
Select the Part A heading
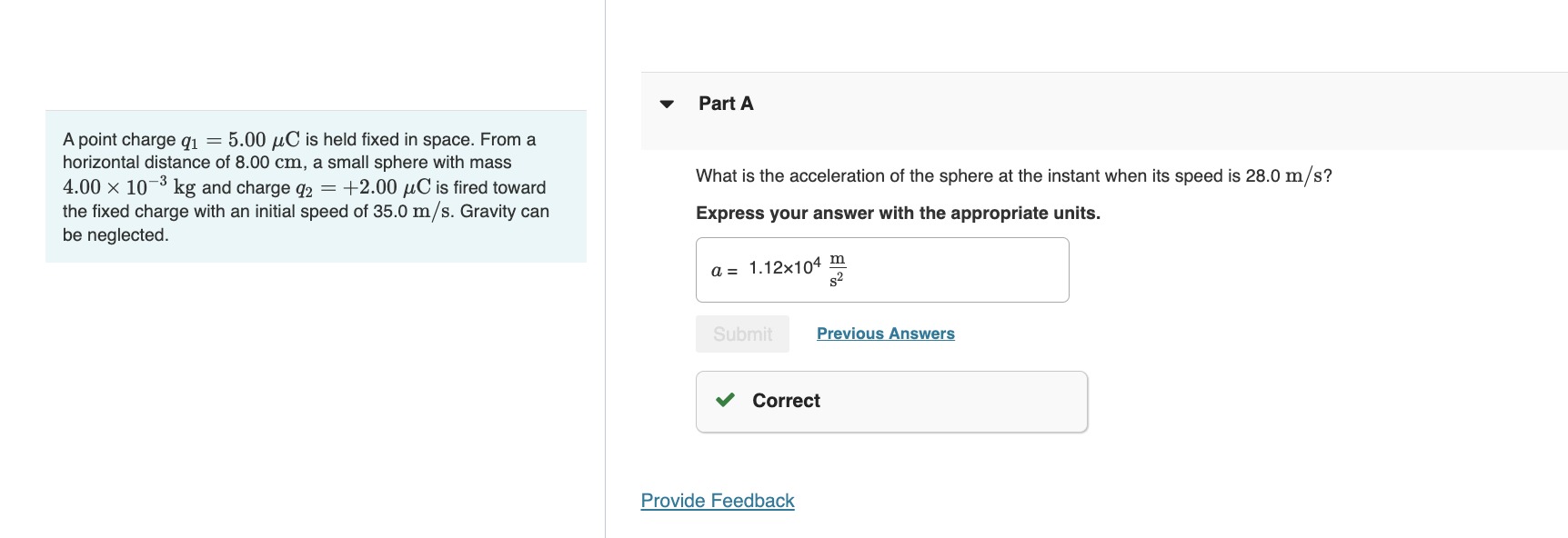tap(725, 103)
